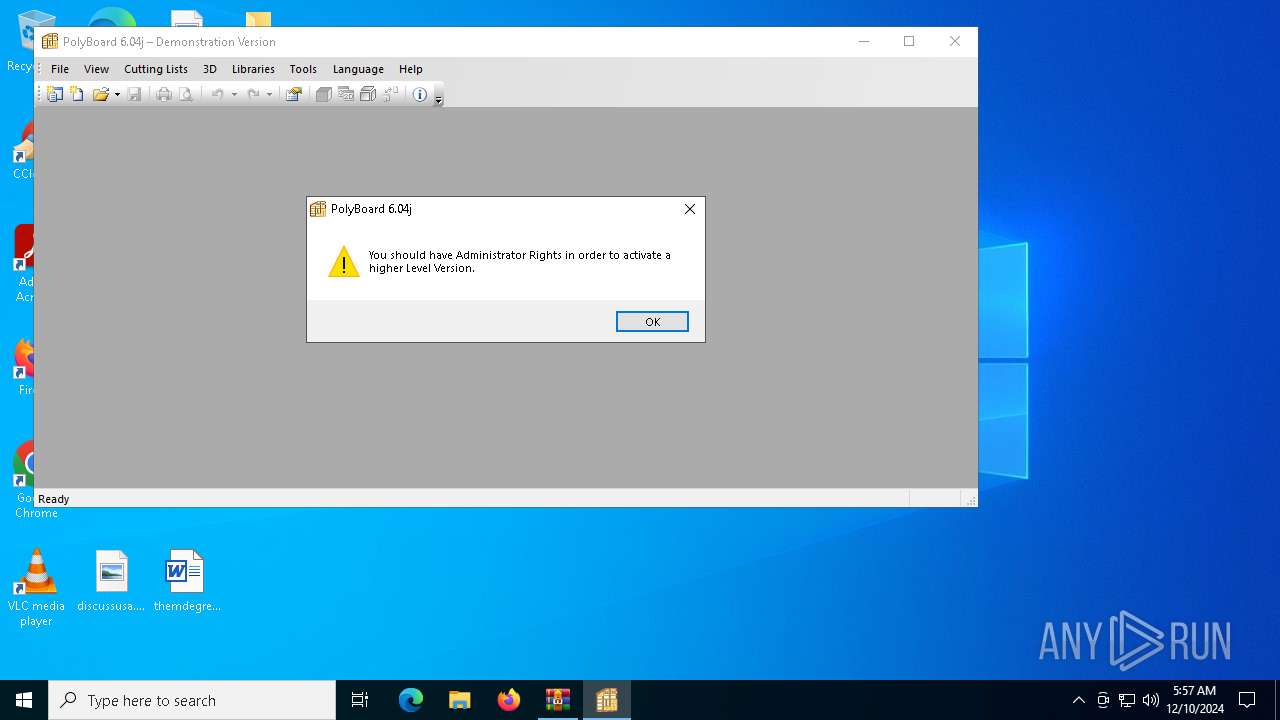
Task: Select the discussusa desktop file icon
Action: pos(111,581)
